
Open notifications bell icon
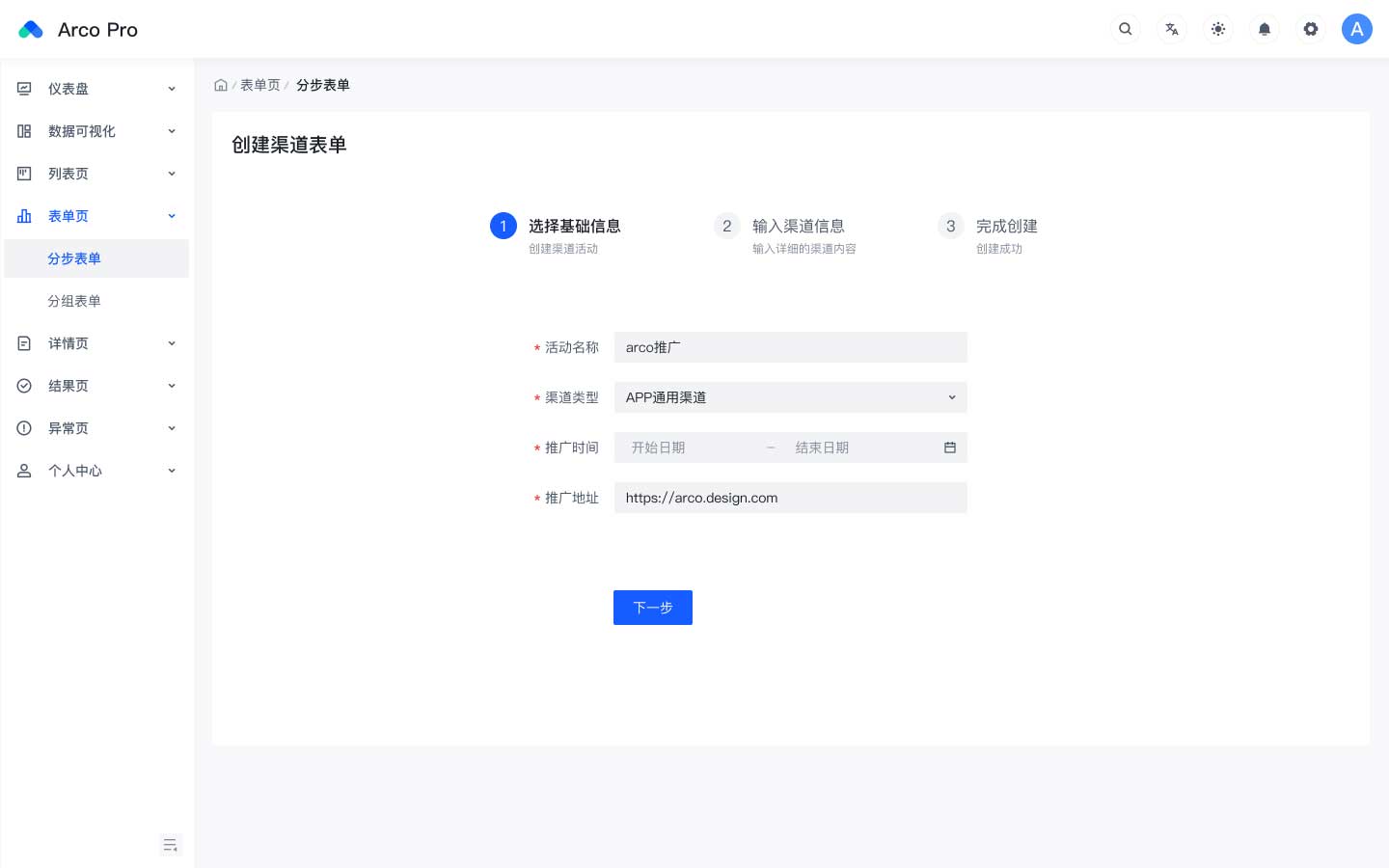(1265, 29)
